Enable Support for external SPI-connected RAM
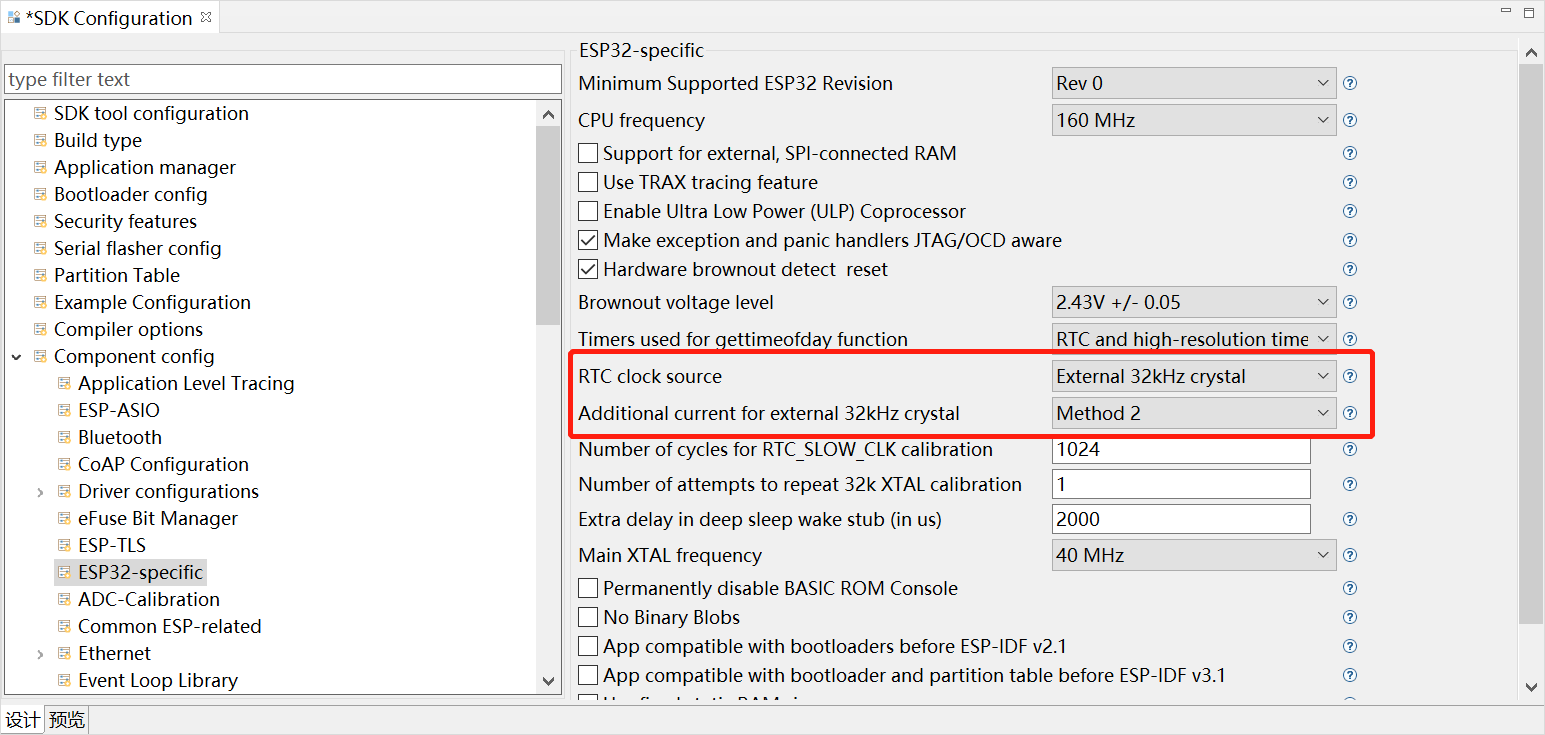This screenshot has height=735, width=1545. [588, 153]
